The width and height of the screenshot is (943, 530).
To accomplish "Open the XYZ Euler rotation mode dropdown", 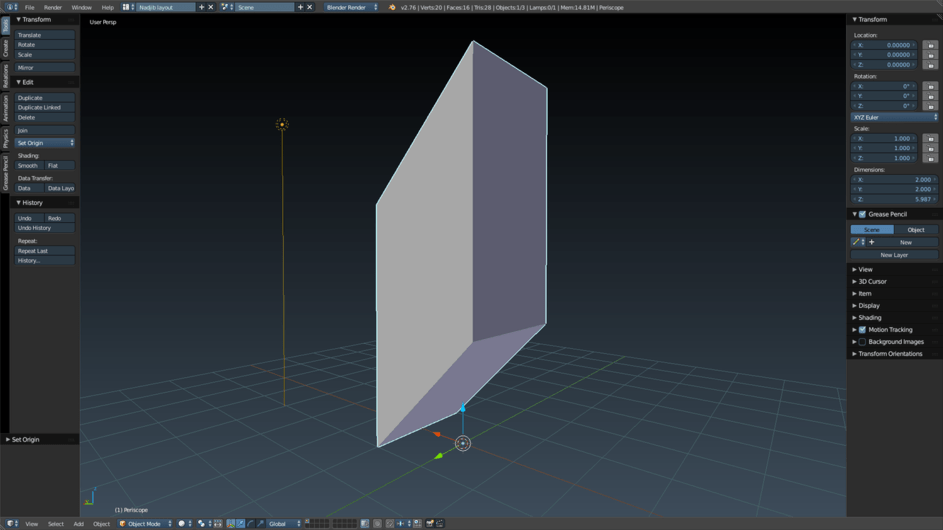I will point(894,117).
